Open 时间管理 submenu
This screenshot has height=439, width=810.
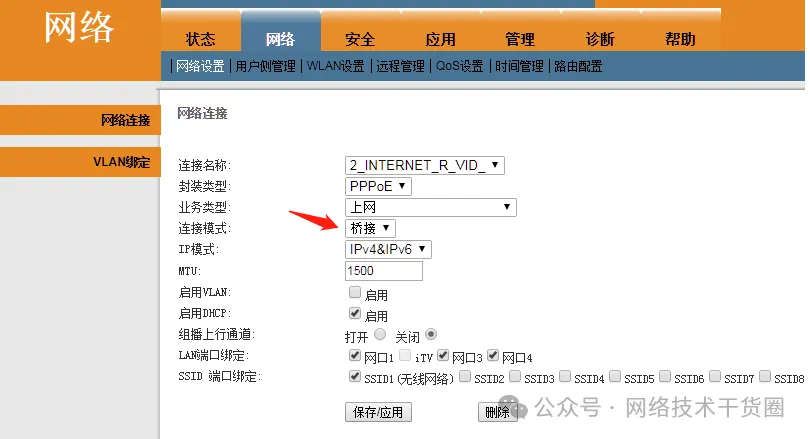(519, 66)
